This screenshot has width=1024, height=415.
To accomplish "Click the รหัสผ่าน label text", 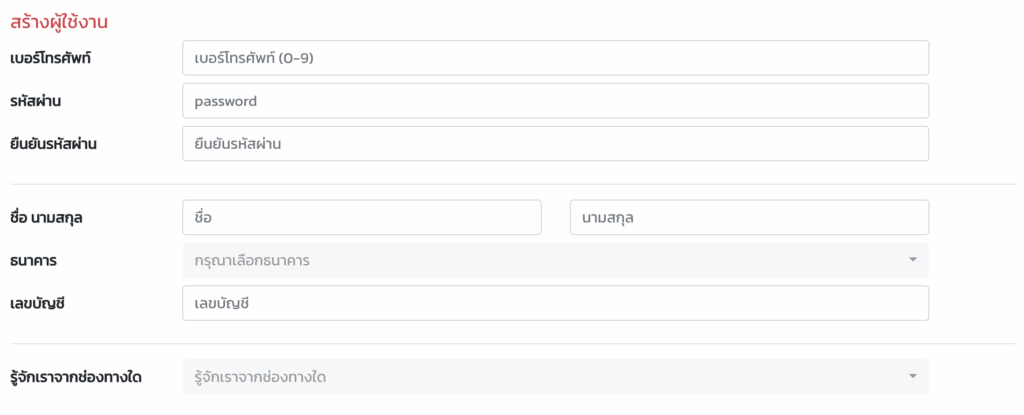I will pos(37,101).
